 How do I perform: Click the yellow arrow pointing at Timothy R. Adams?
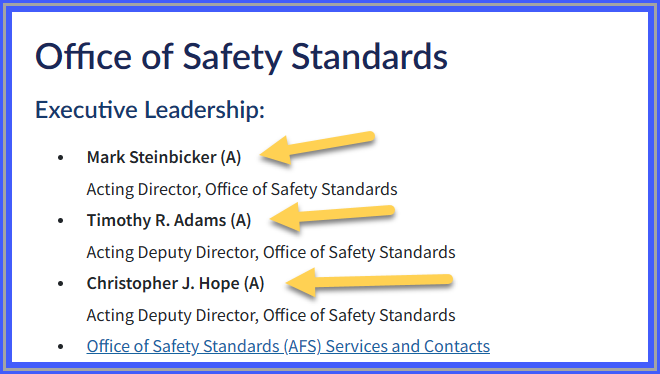(x=332, y=217)
